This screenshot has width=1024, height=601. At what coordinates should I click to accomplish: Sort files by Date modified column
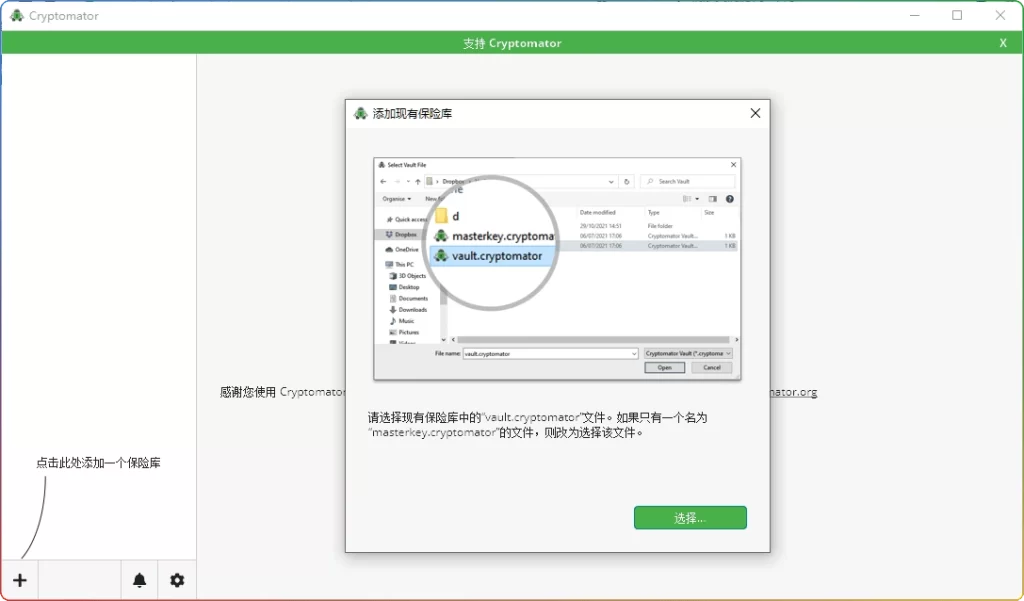(x=597, y=212)
